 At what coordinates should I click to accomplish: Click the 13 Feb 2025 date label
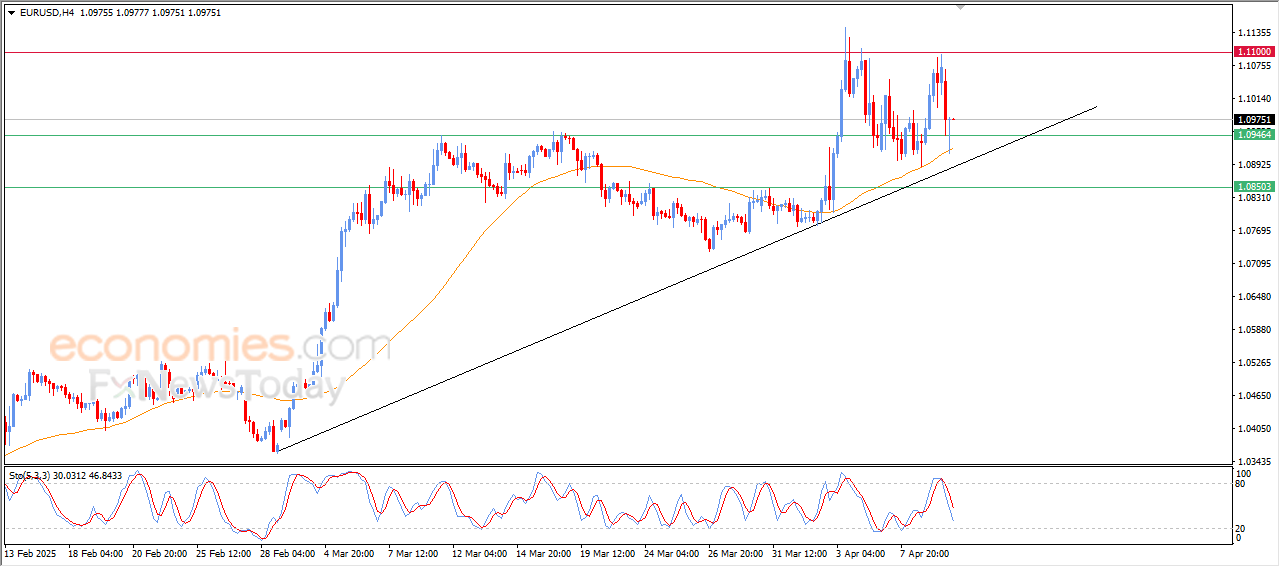pos(28,552)
